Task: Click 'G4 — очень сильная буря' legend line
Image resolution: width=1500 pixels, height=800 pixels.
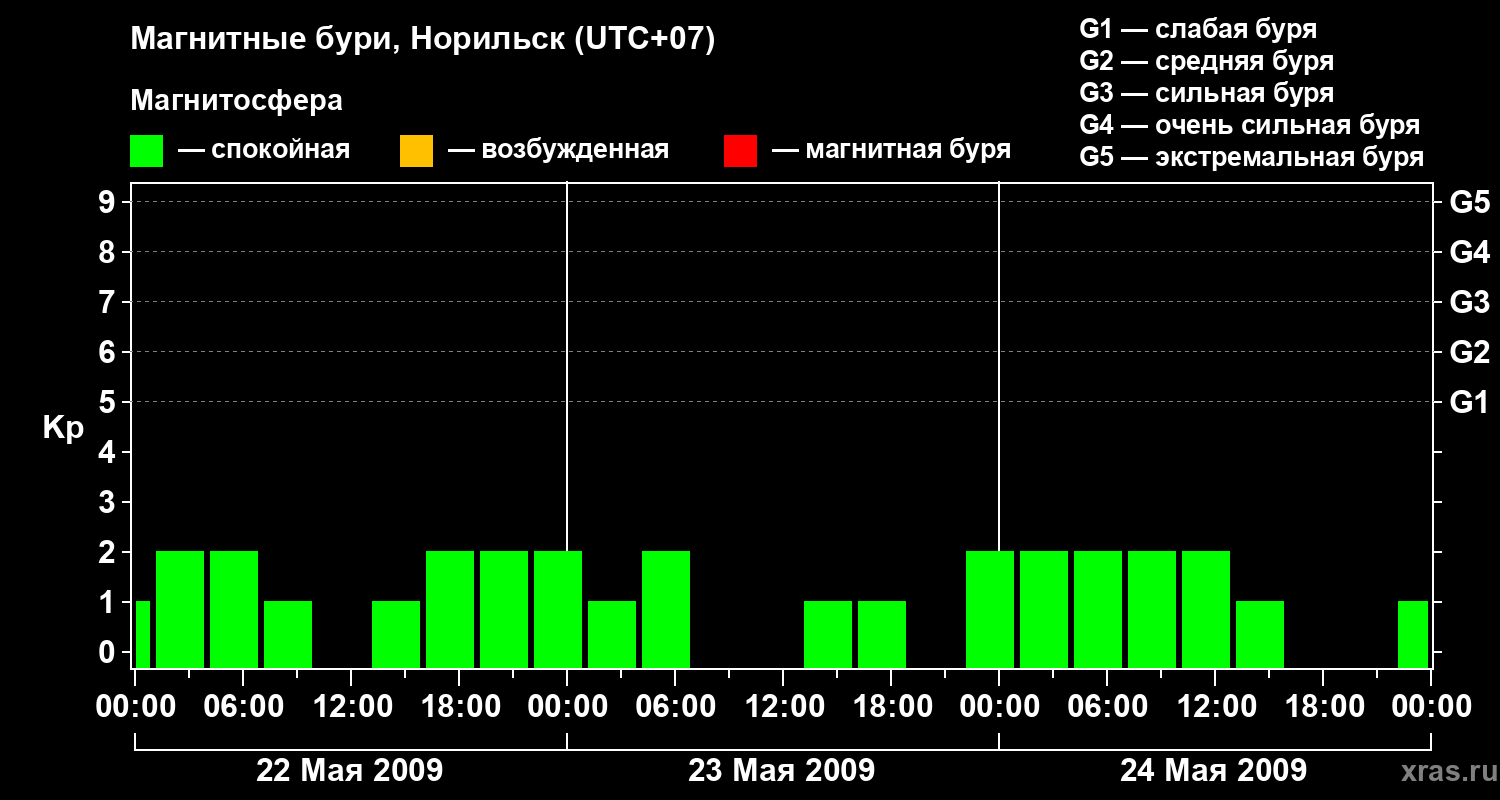Action: 1250,125
